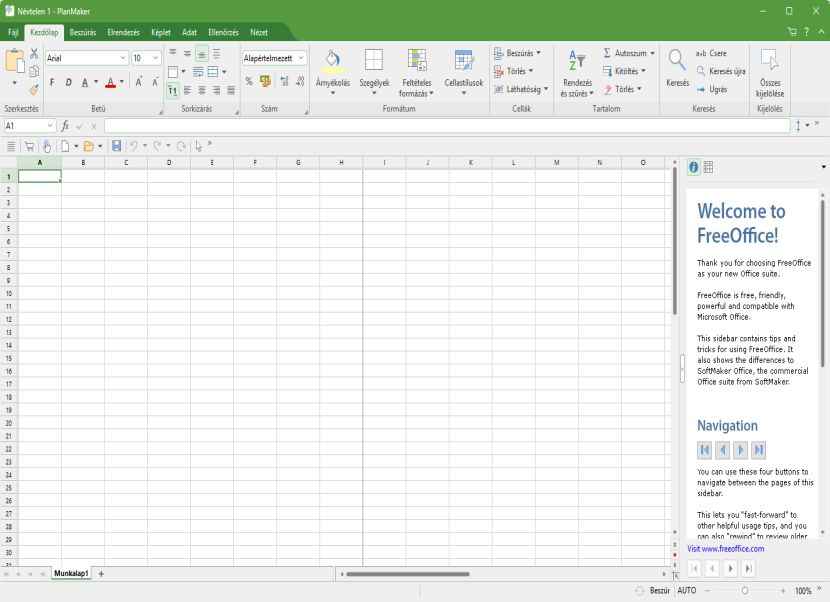Viewport: 830px width, 602px height.
Task: Click the red font color A swatch
Action: (110, 83)
